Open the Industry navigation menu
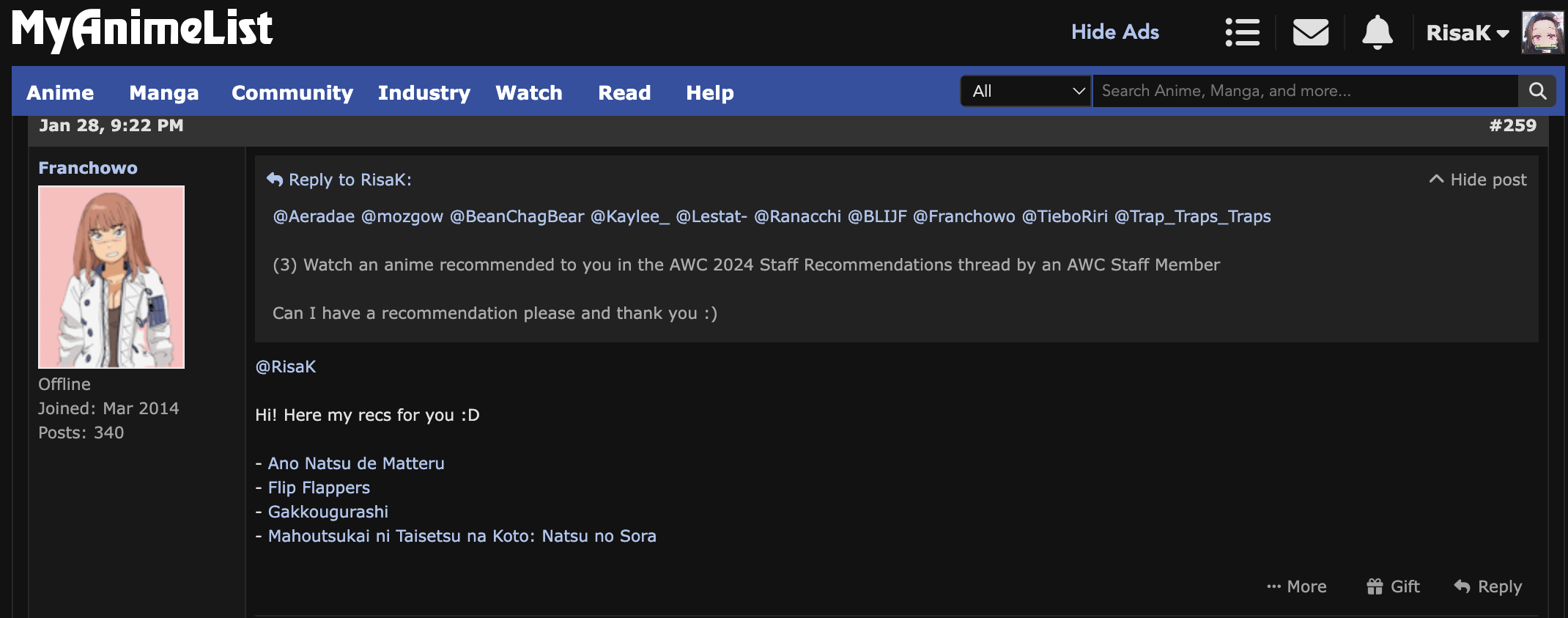Screen dimensions: 1568x618 [x=424, y=92]
